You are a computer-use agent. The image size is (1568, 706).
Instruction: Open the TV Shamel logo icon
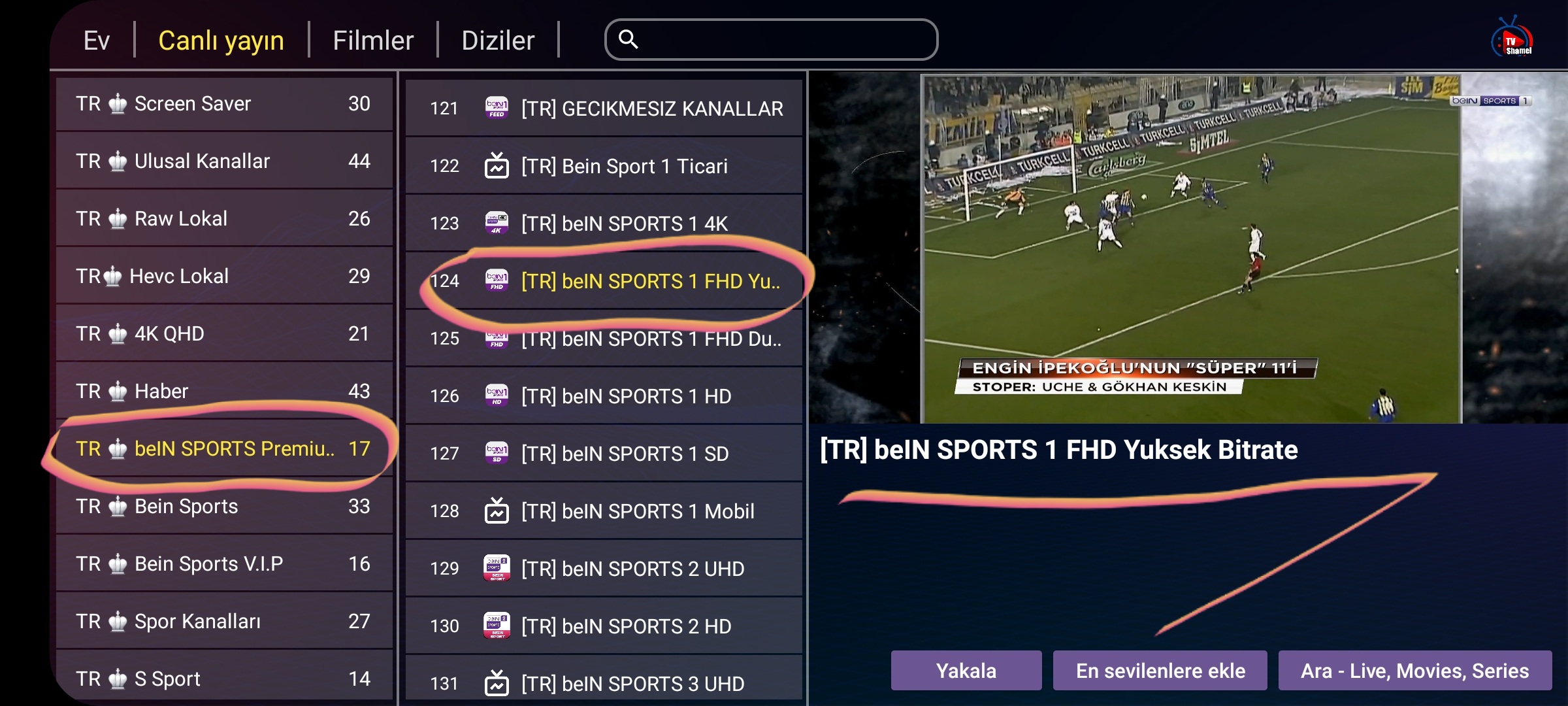point(1512,37)
